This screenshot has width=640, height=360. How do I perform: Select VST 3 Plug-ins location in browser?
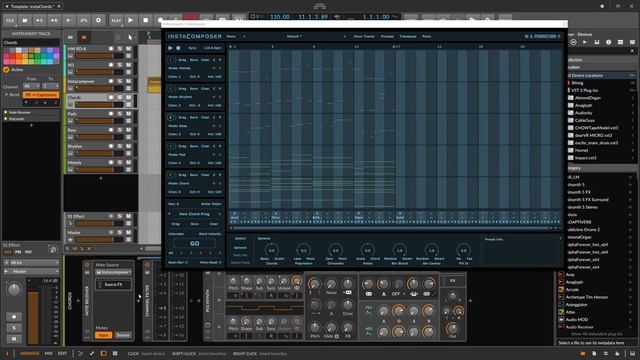584,90
